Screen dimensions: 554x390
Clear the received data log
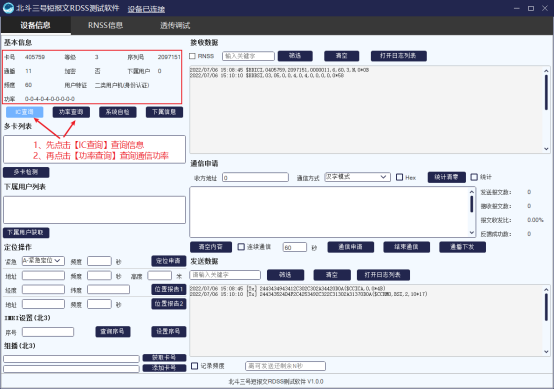(342, 56)
